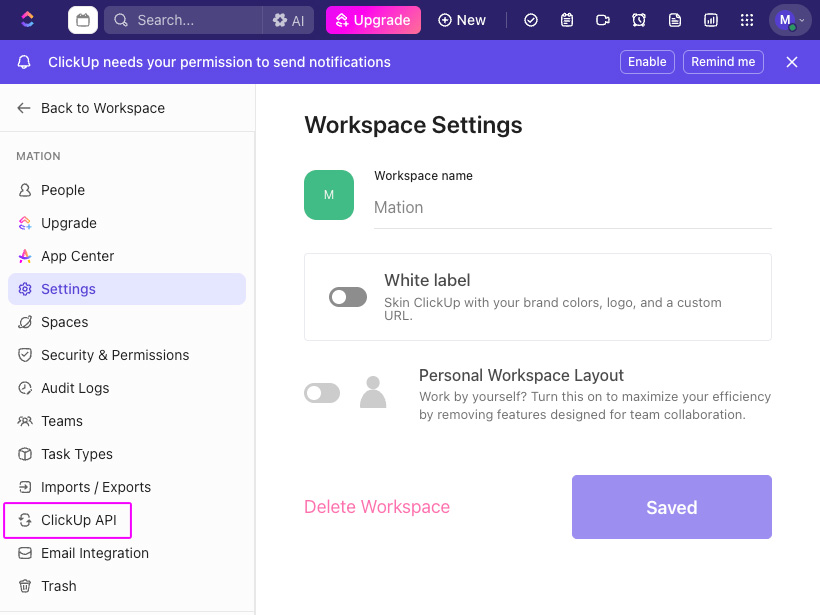Click the green workspace avatar M

329,195
